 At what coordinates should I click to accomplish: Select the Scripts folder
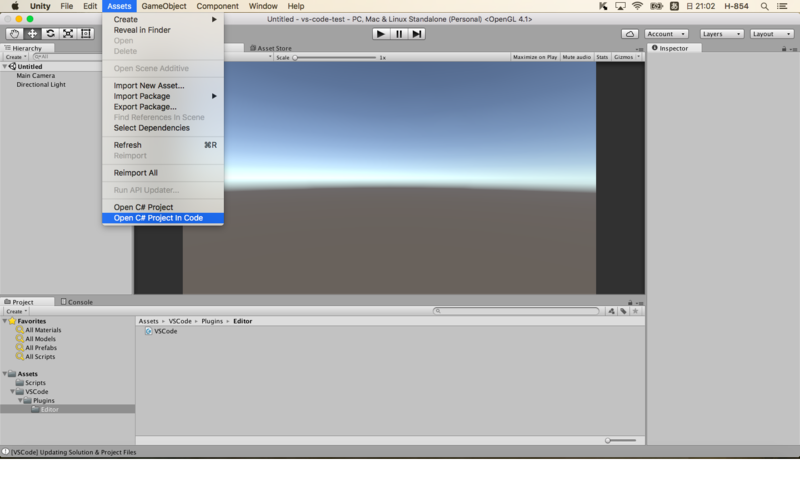[31, 383]
